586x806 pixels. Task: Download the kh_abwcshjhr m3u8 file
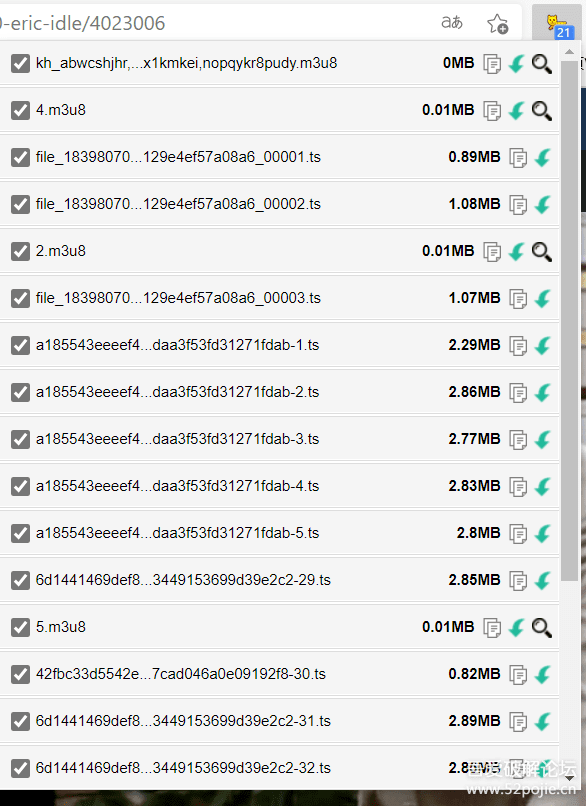coord(517,64)
